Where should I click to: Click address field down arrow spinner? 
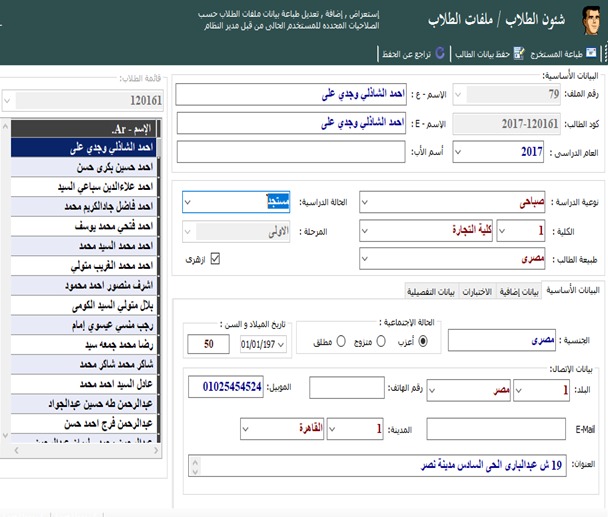(195, 471)
